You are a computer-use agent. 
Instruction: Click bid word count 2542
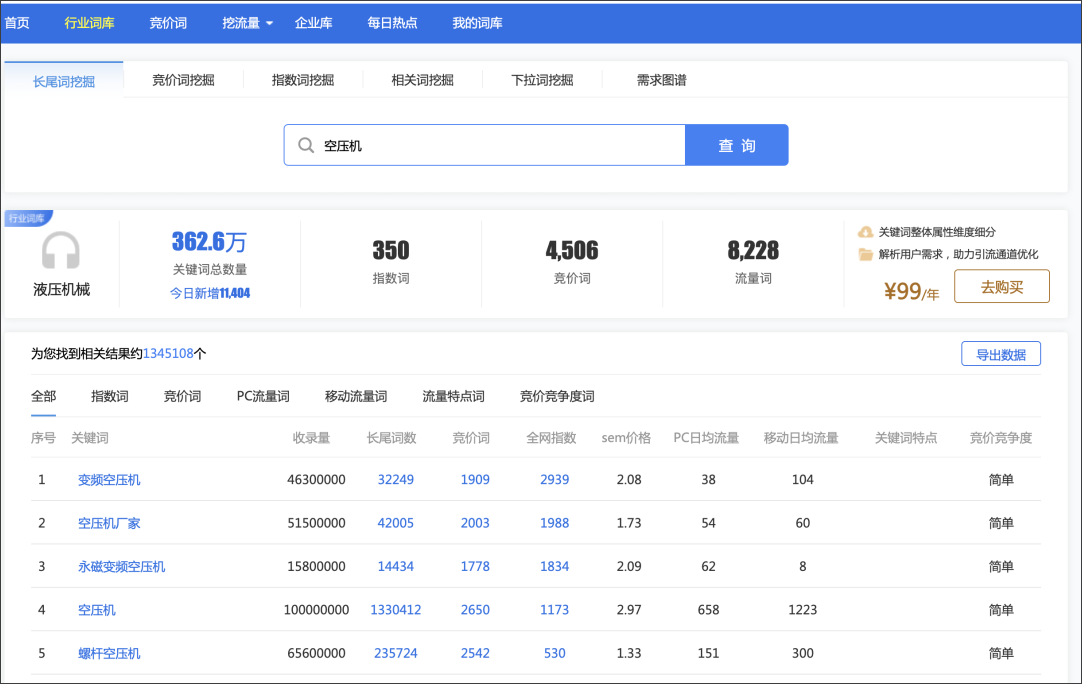click(475, 654)
